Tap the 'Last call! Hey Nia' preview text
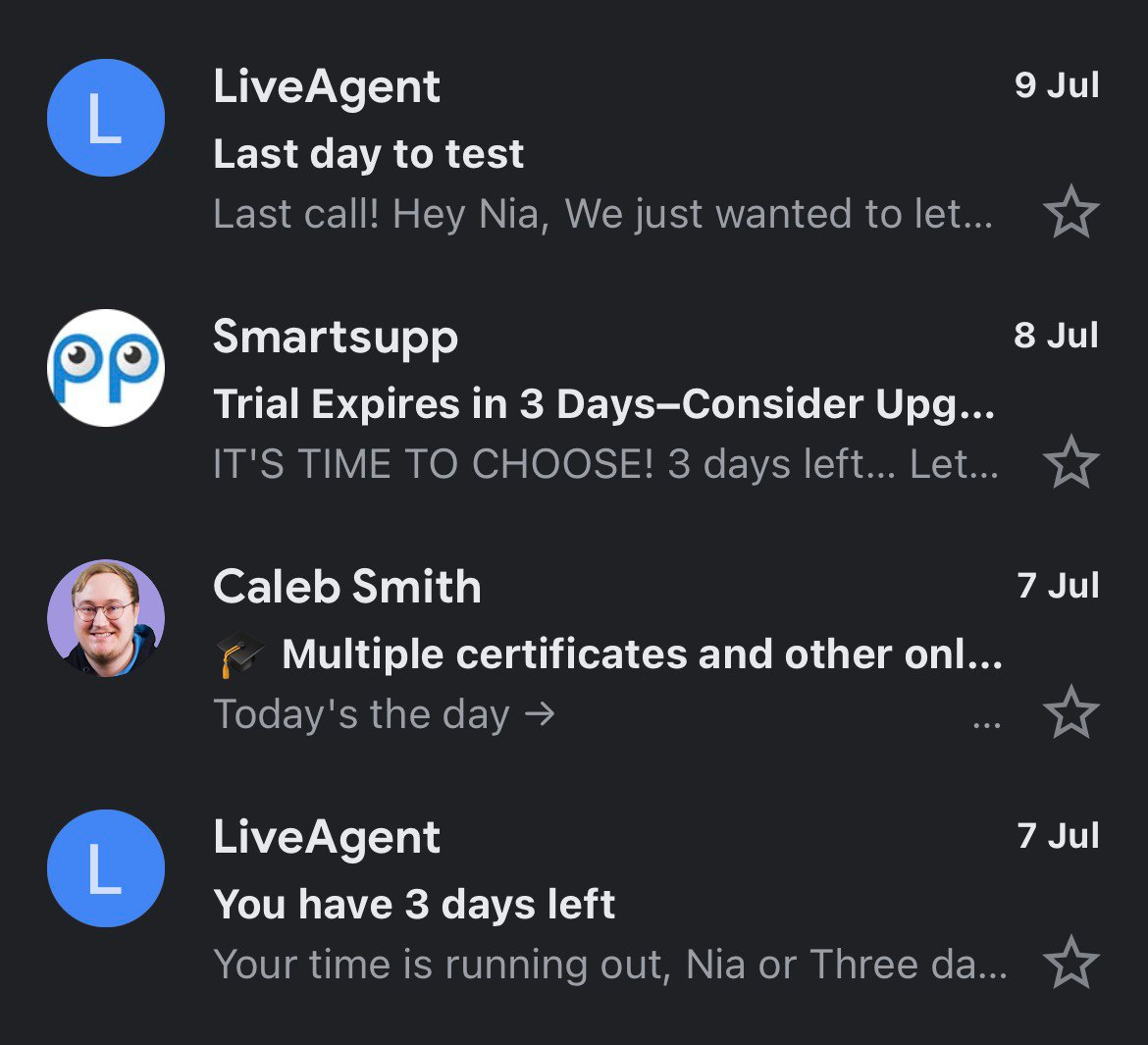 (x=602, y=214)
